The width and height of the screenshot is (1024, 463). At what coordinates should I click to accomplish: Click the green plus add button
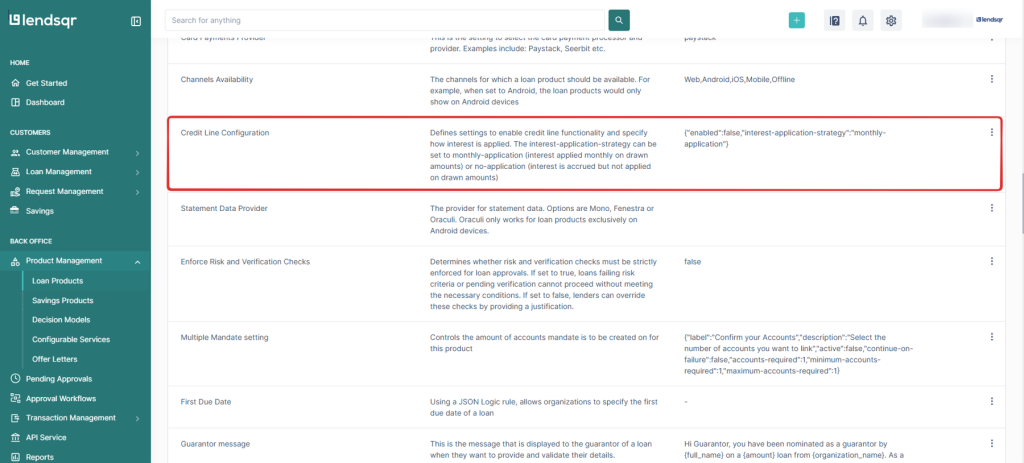coord(796,20)
